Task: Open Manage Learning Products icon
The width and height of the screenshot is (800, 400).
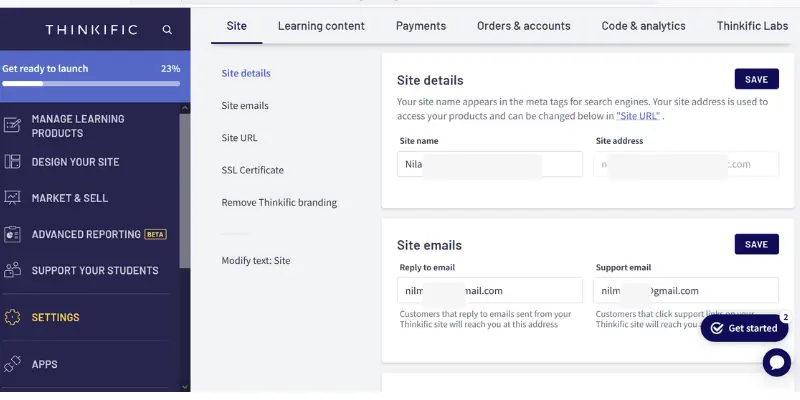Action: pyautogui.click(x=12, y=125)
